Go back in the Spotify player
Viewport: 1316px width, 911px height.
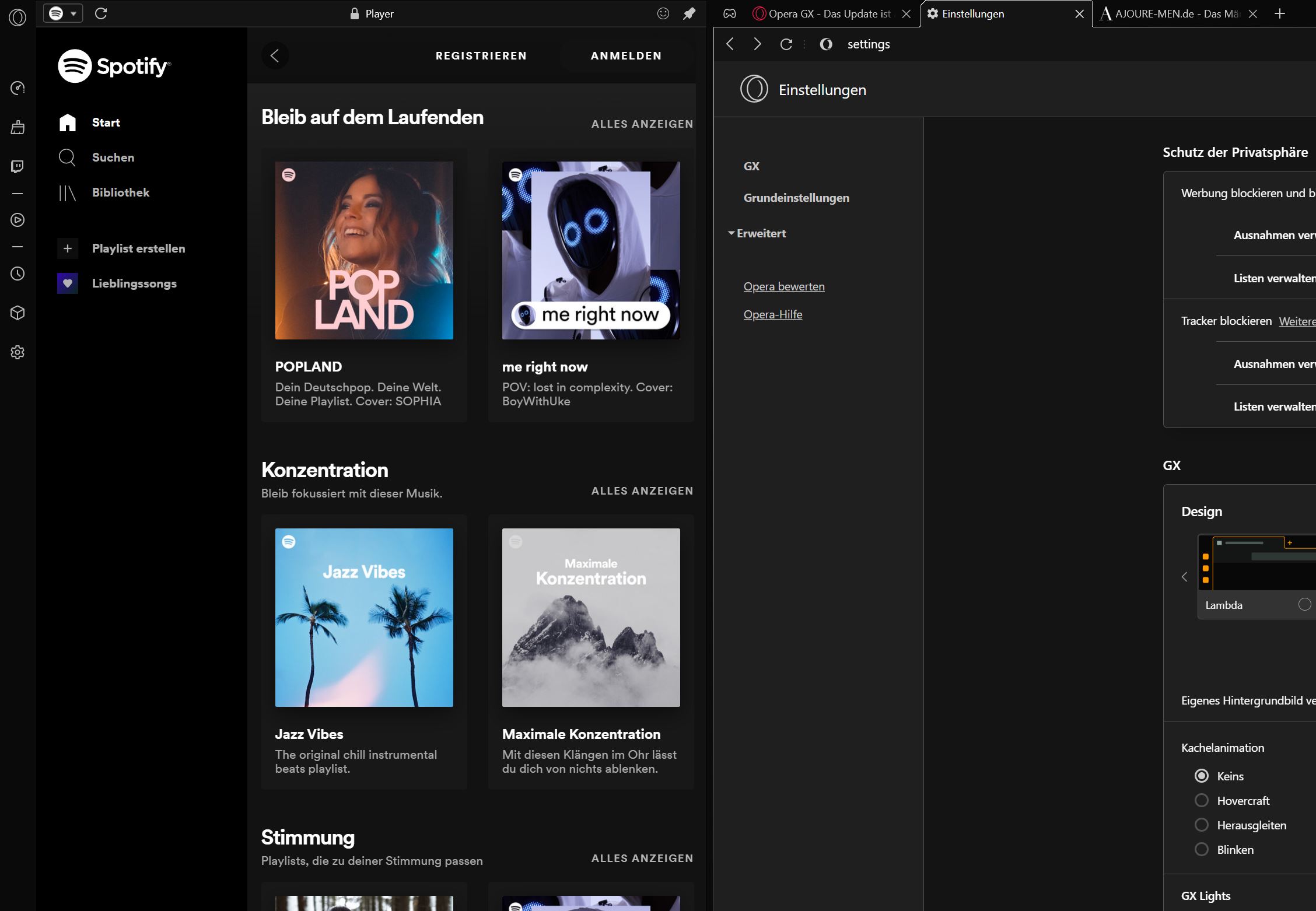tap(275, 55)
